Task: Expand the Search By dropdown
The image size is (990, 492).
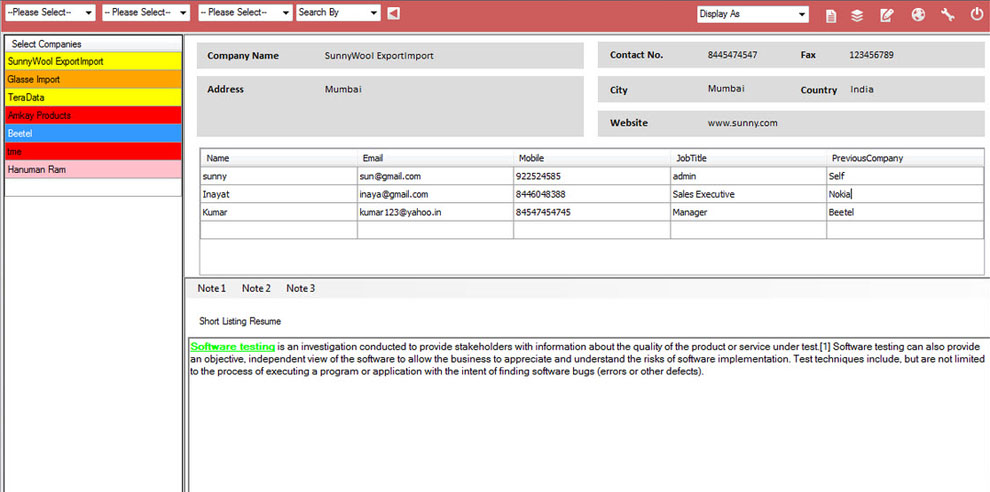Action: pos(338,13)
